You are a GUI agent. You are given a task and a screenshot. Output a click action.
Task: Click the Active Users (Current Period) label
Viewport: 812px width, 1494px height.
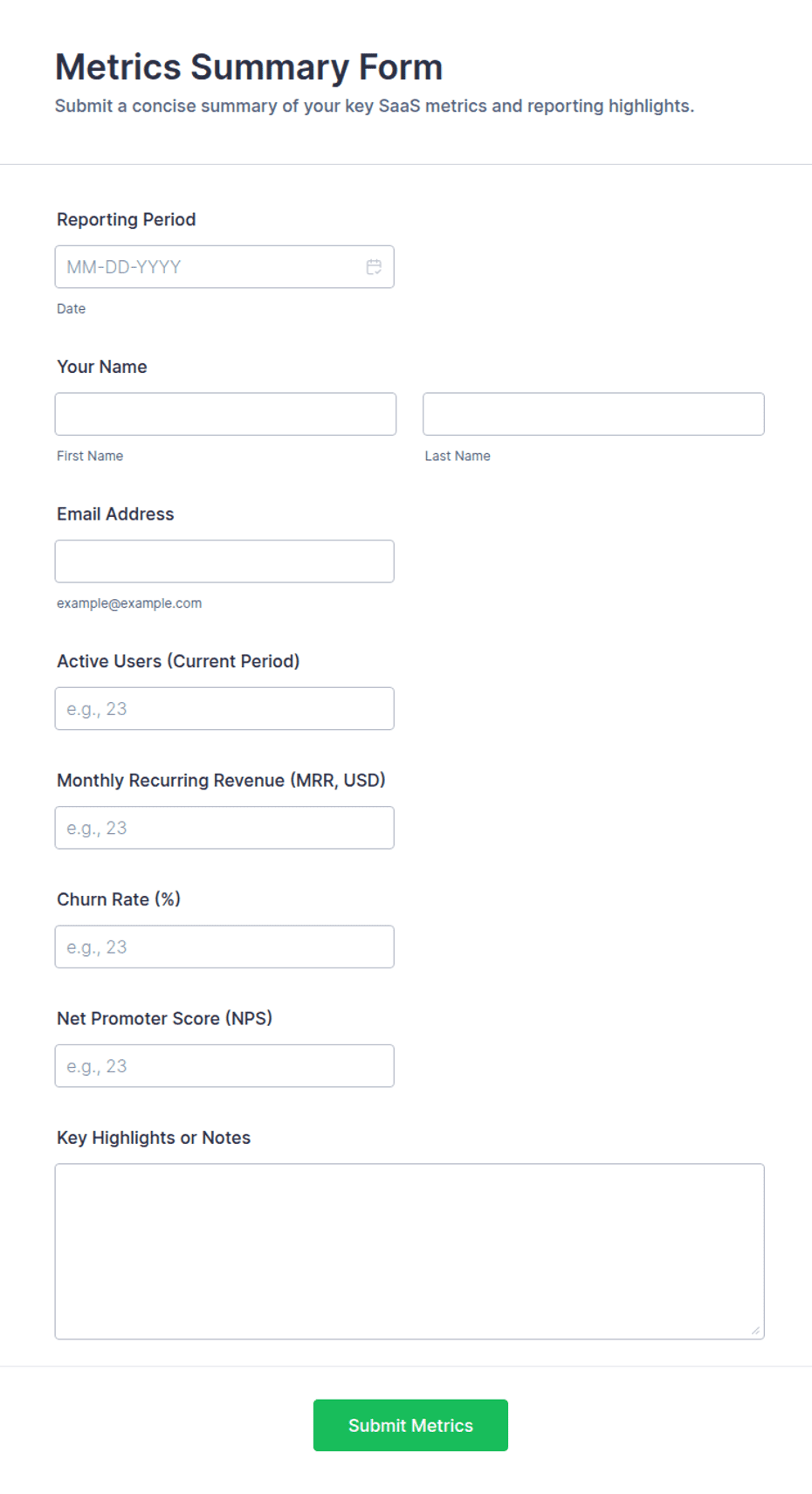coord(178,661)
